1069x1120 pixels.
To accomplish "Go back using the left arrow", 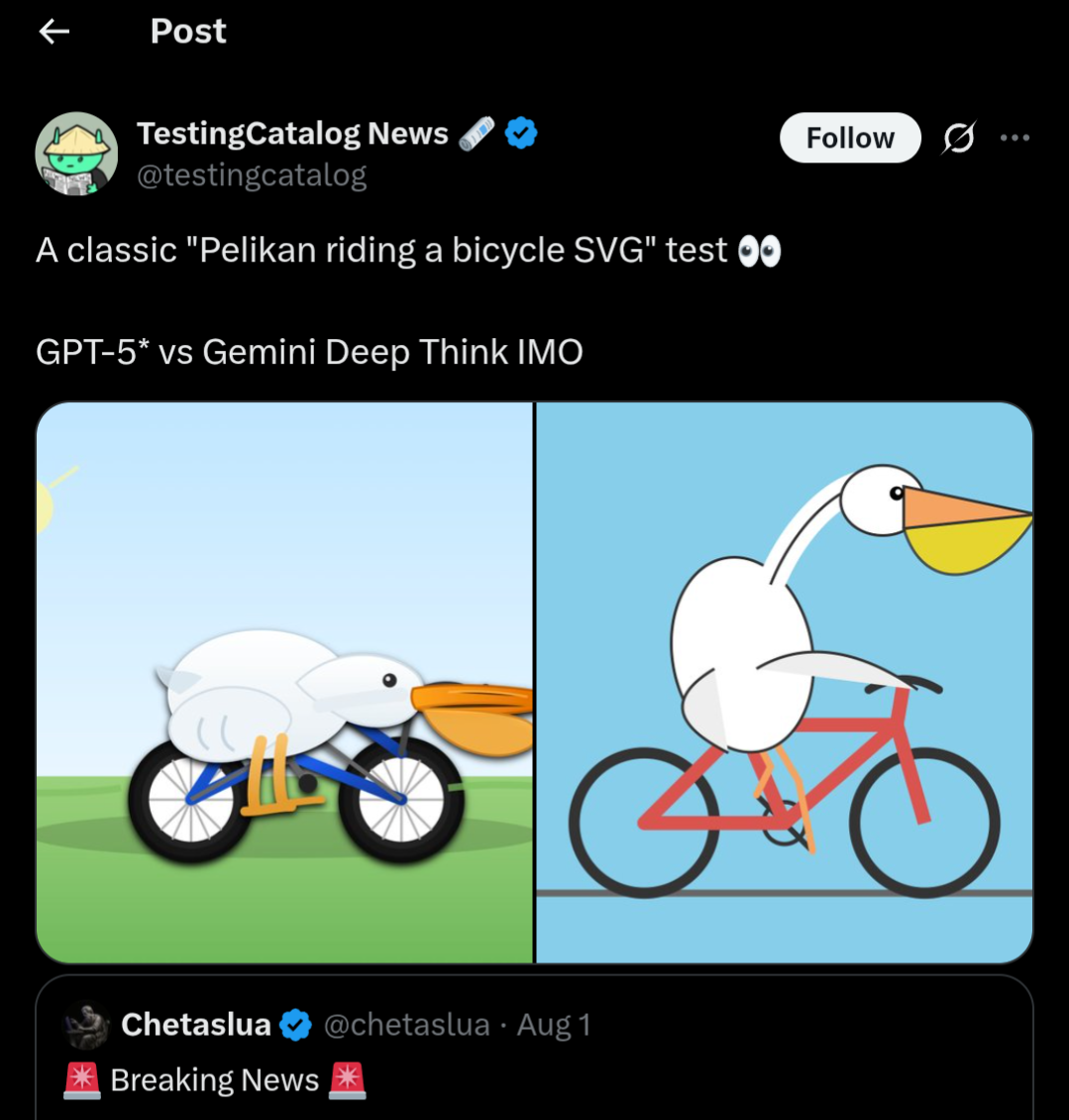I will pos(54,32).
